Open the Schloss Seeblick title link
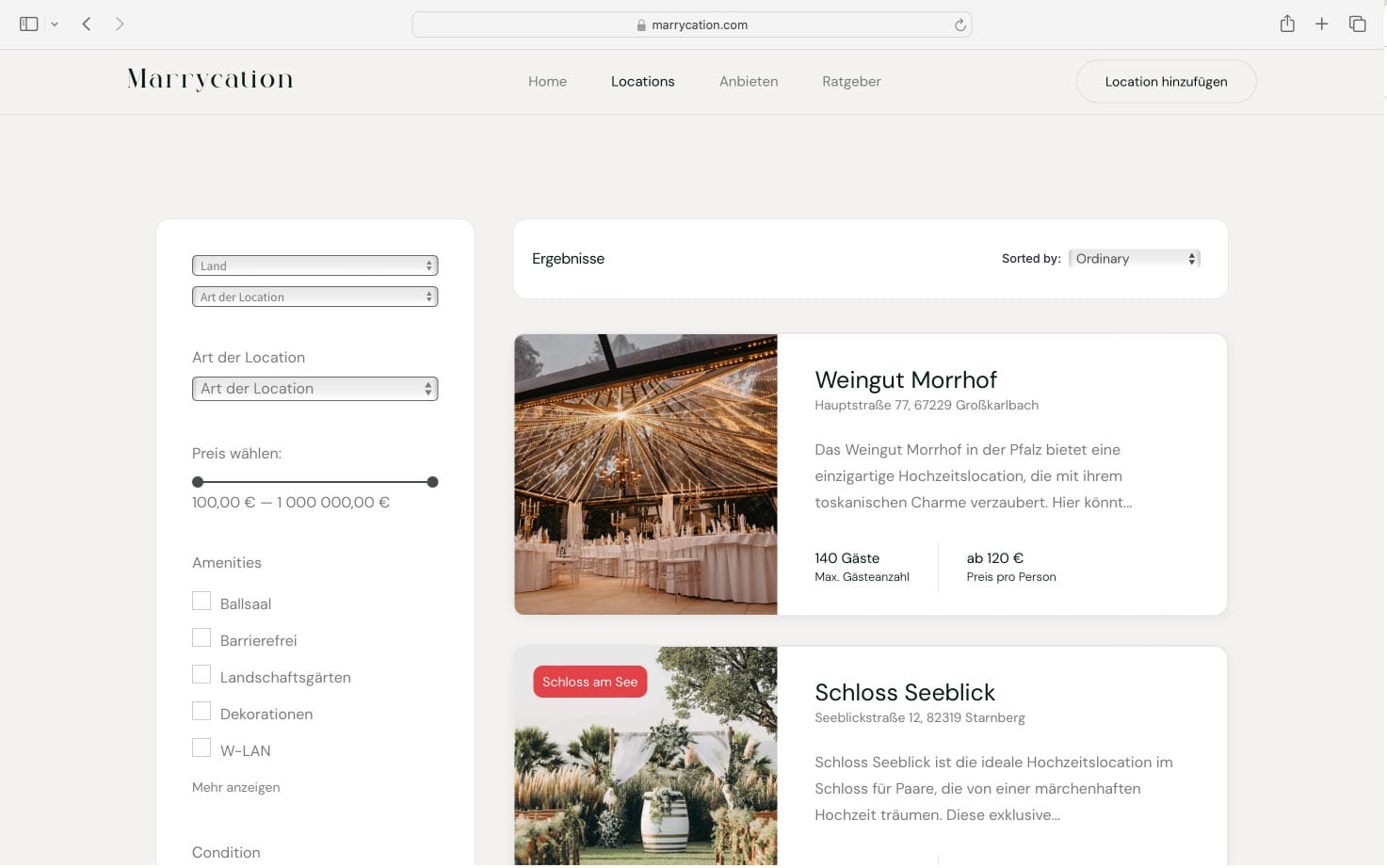The width and height of the screenshot is (1387, 868). 905,693
